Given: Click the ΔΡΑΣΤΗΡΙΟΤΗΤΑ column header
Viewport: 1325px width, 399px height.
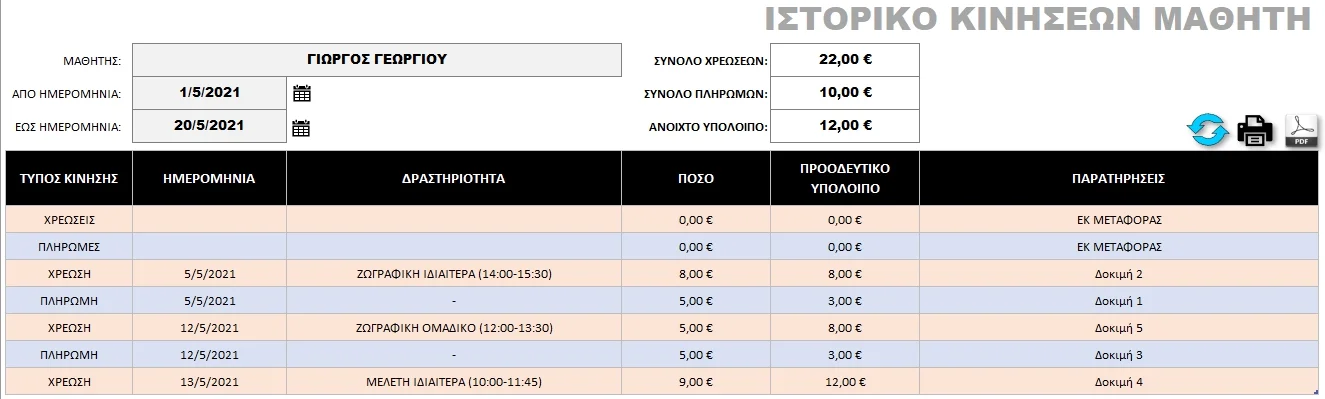Looking at the screenshot, I should point(454,179).
